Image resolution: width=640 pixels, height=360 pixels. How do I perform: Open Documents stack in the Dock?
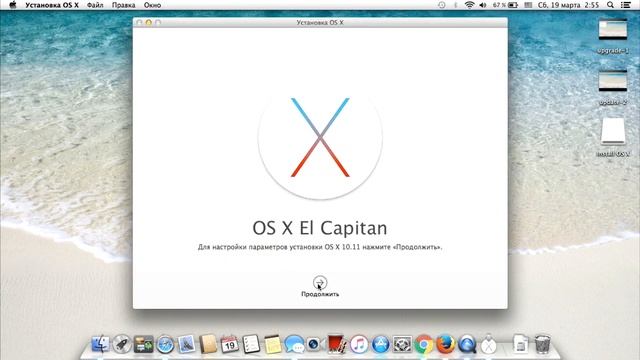[x=520, y=344]
